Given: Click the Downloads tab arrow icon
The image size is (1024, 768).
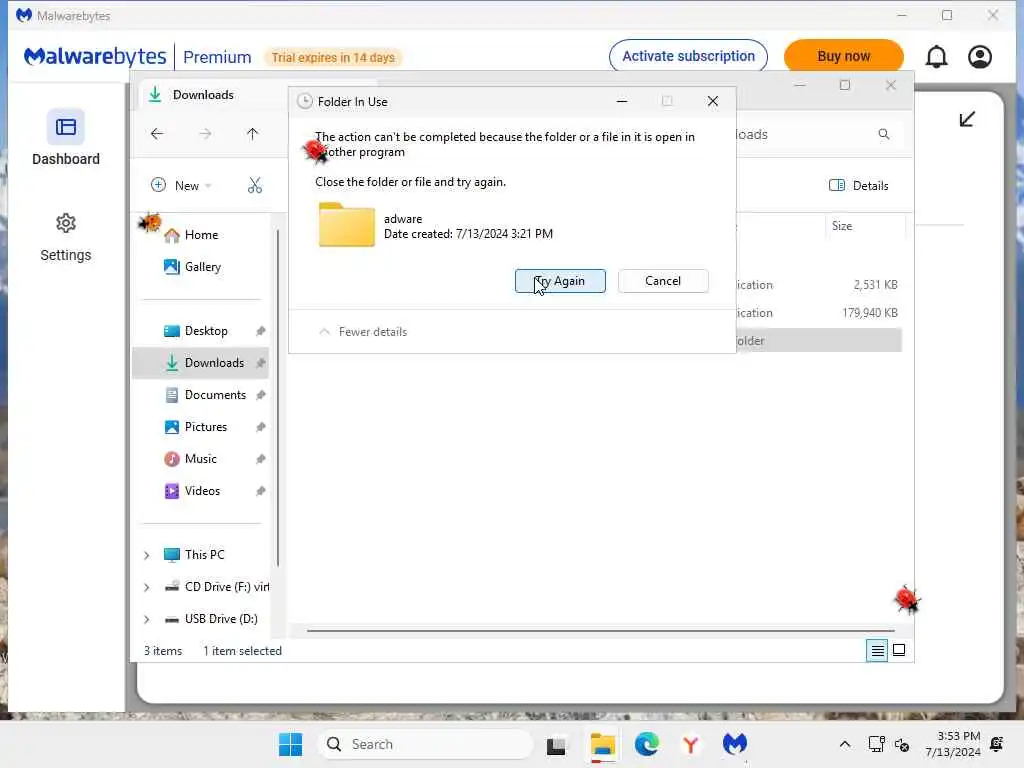Looking at the screenshot, I should 155,94.
